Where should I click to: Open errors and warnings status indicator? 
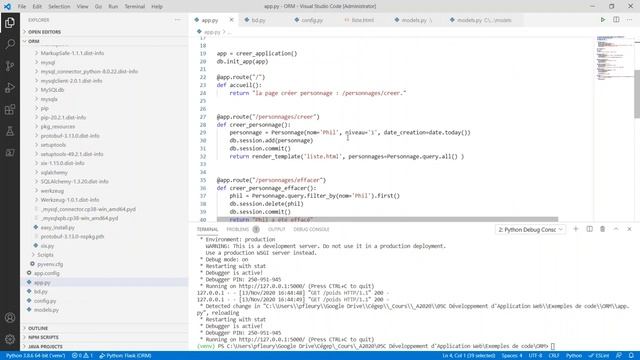[82, 356]
